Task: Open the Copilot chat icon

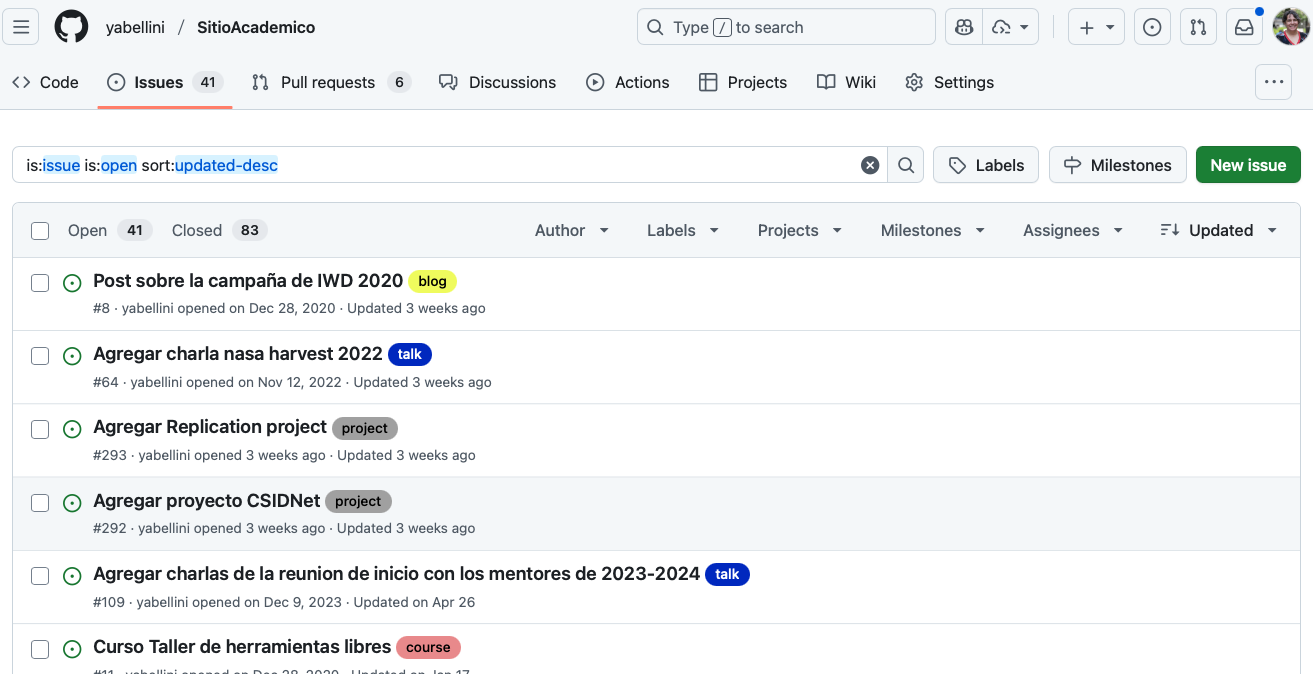Action: pyautogui.click(x=964, y=27)
